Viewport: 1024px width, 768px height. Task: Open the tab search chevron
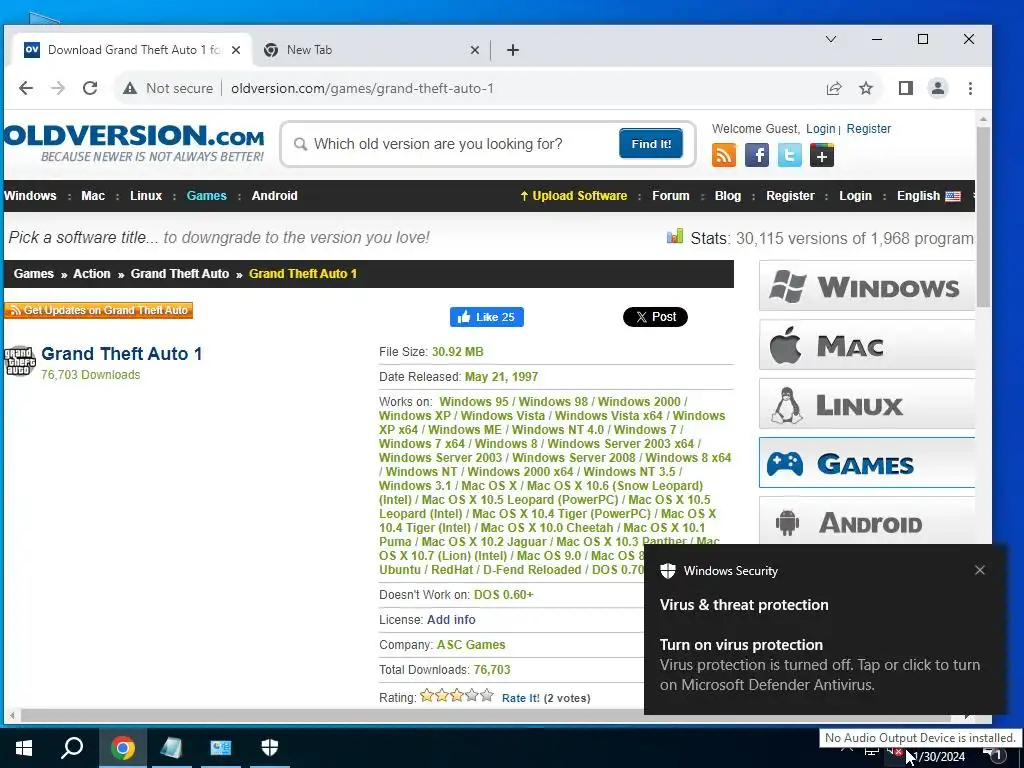click(x=831, y=39)
